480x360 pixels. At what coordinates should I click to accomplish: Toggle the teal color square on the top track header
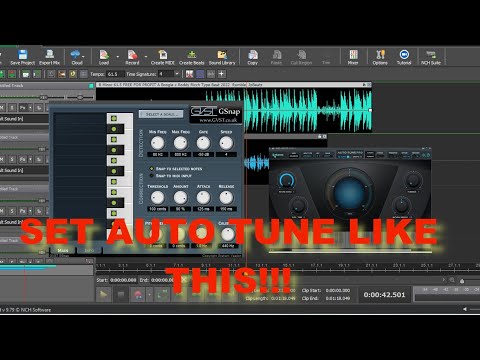(x=91, y=86)
